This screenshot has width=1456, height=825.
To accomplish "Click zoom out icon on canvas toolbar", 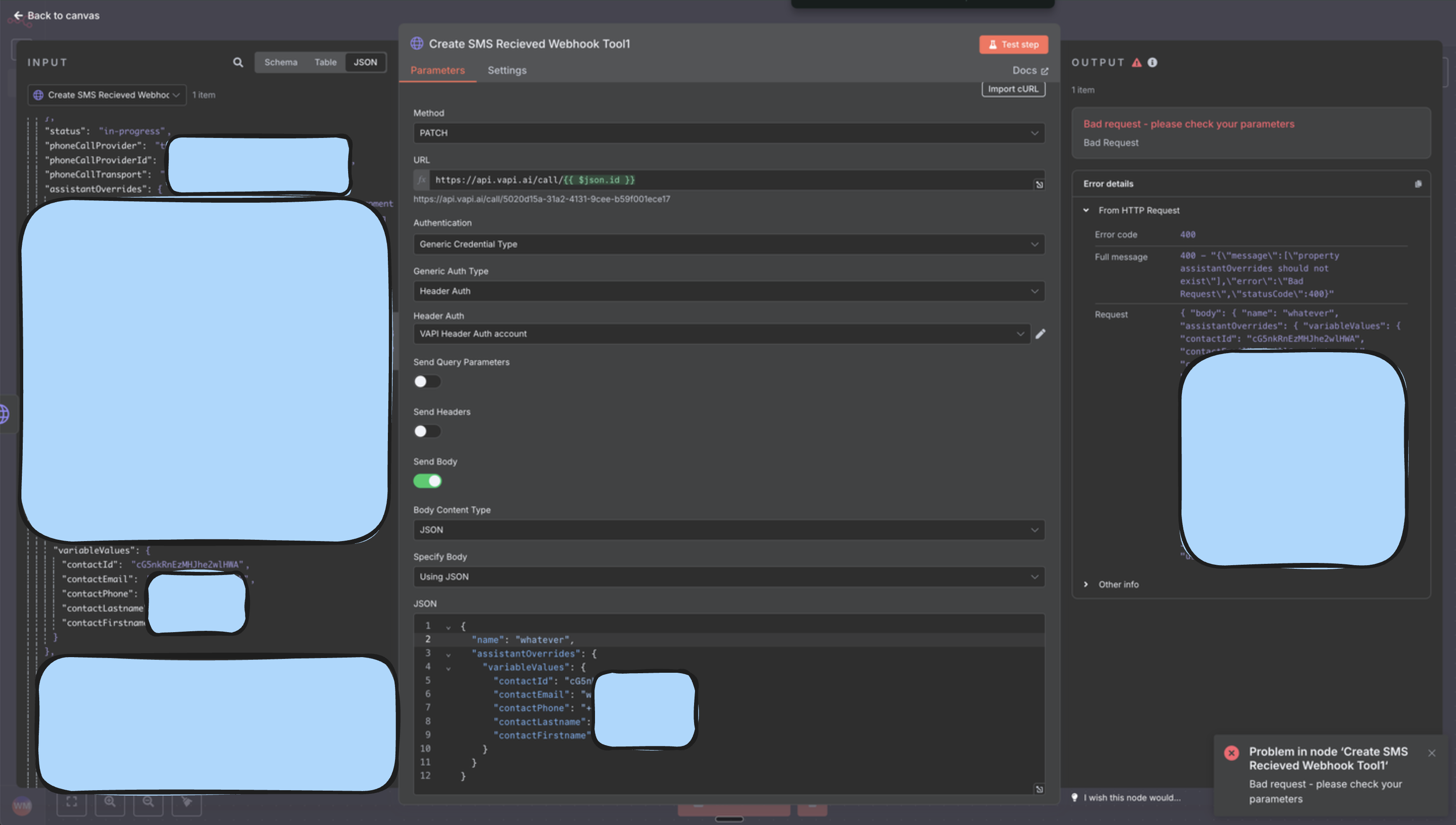I will click(x=149, y=801).
